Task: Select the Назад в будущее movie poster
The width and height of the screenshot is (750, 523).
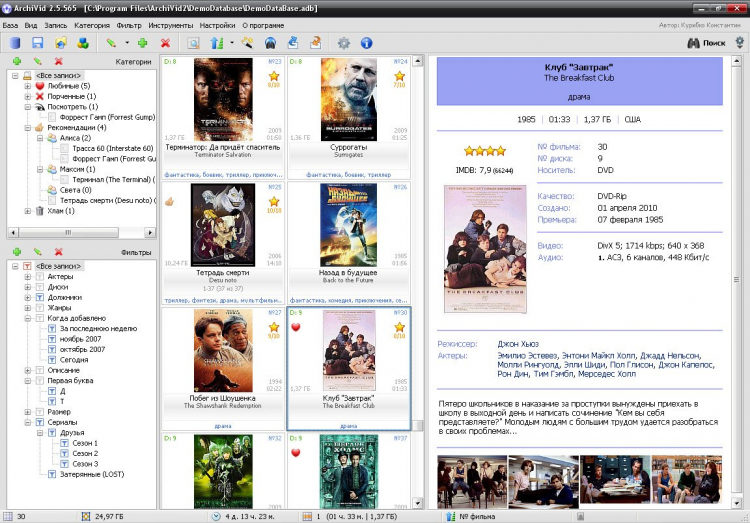Action: coord(348,225)
